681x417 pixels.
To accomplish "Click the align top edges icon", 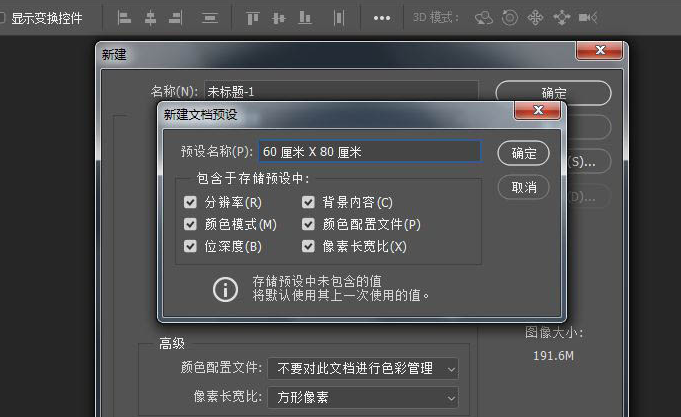I will tap(252, 18).
